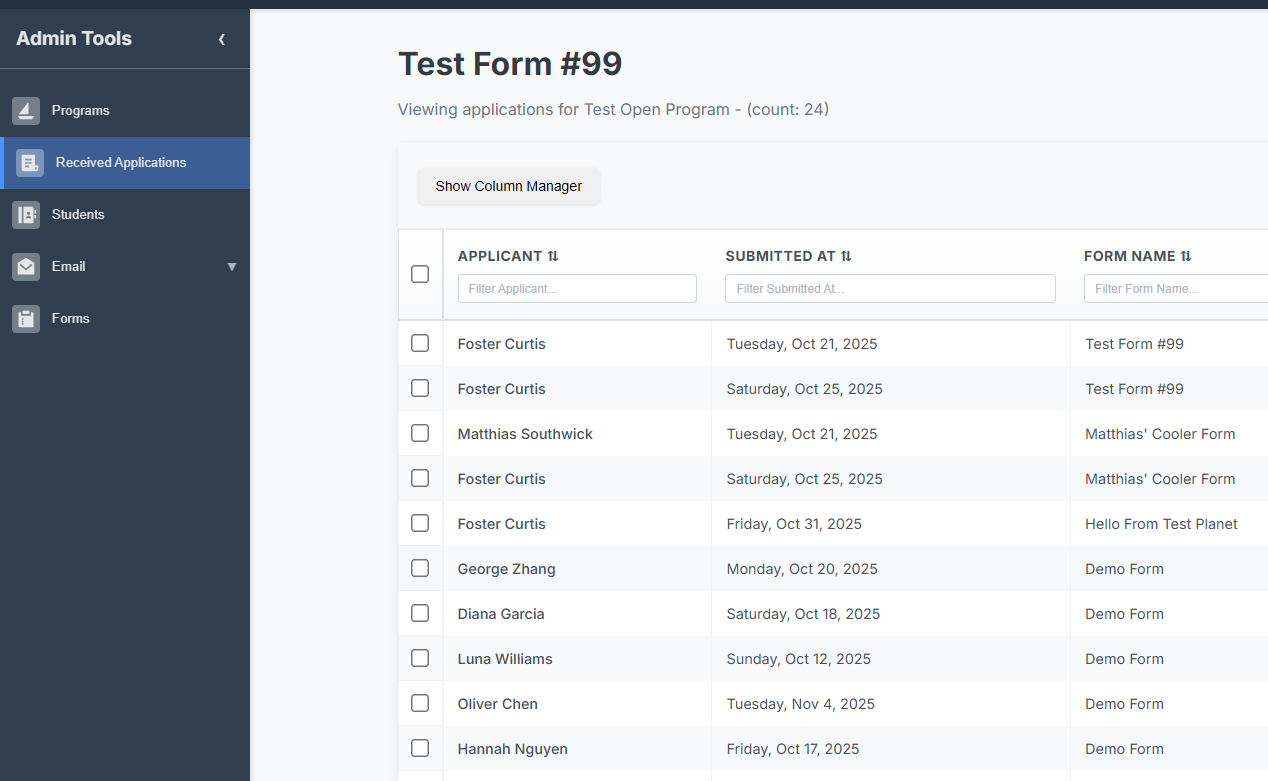Sort the Form Name column with its sort arrows

(x=1186, y=256)
